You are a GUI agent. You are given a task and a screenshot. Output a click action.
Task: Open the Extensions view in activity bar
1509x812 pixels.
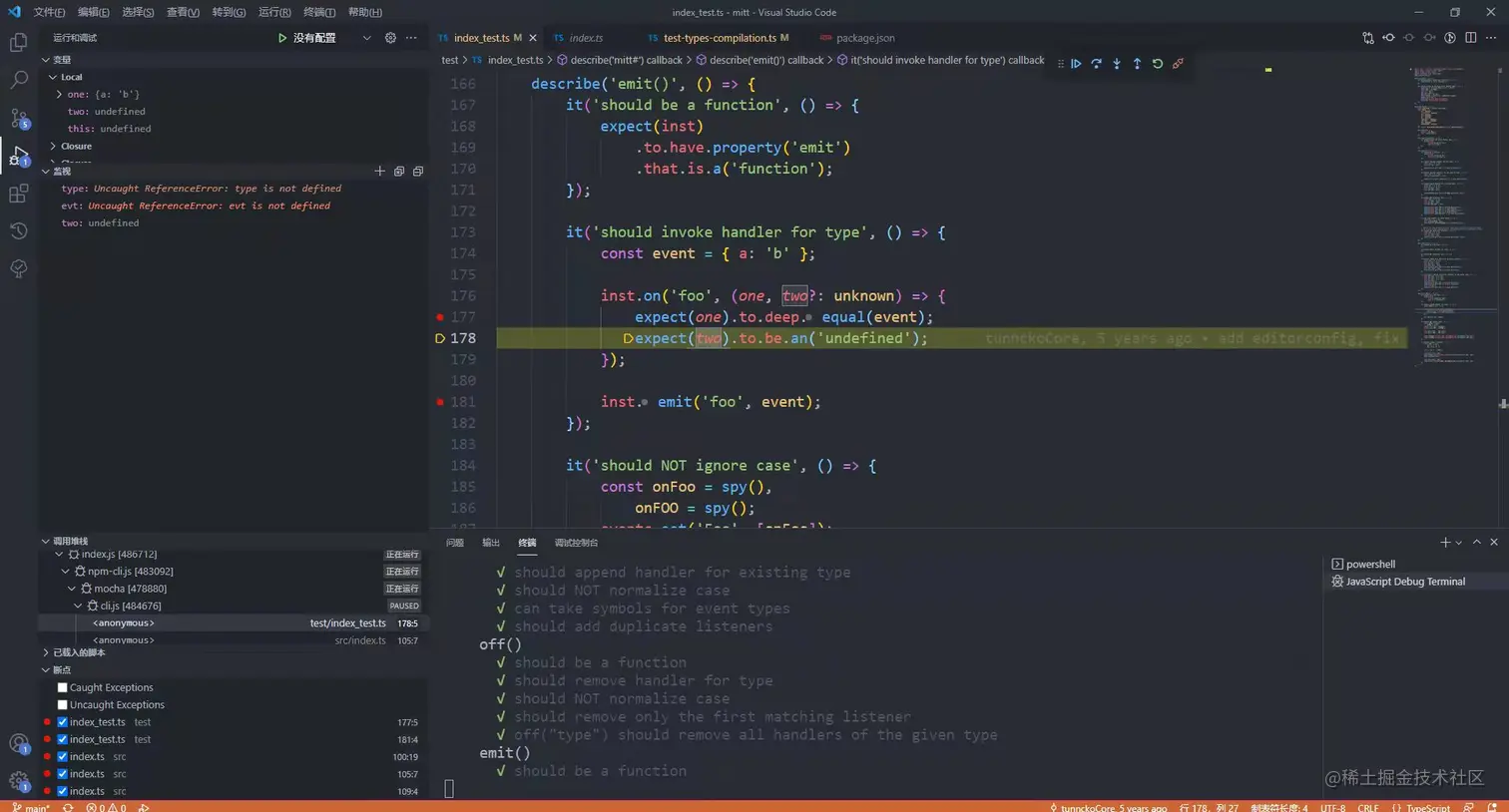(x=18, y=195)
